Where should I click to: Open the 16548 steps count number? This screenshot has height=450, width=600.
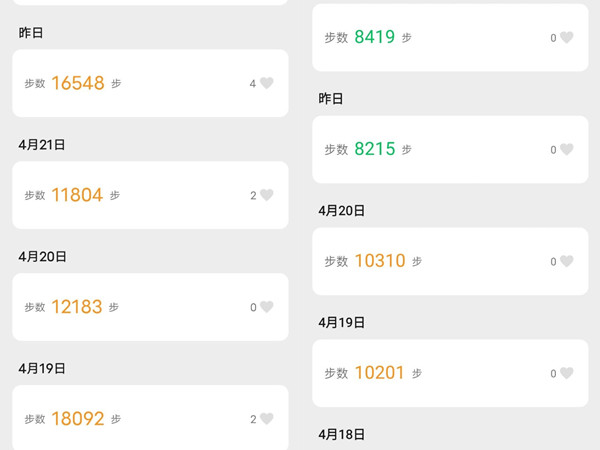78,84
